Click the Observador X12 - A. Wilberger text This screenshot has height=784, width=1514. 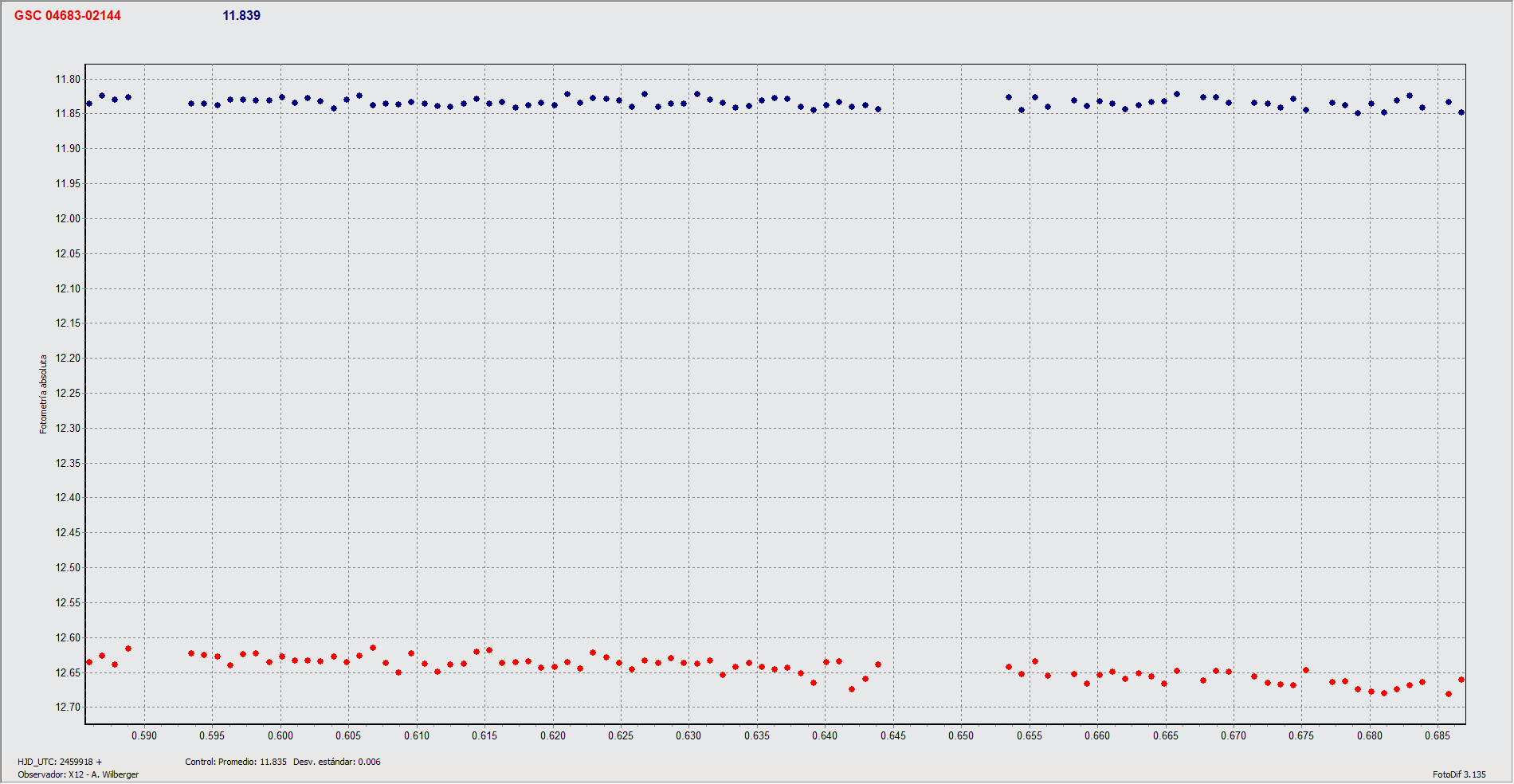[78, 774]
